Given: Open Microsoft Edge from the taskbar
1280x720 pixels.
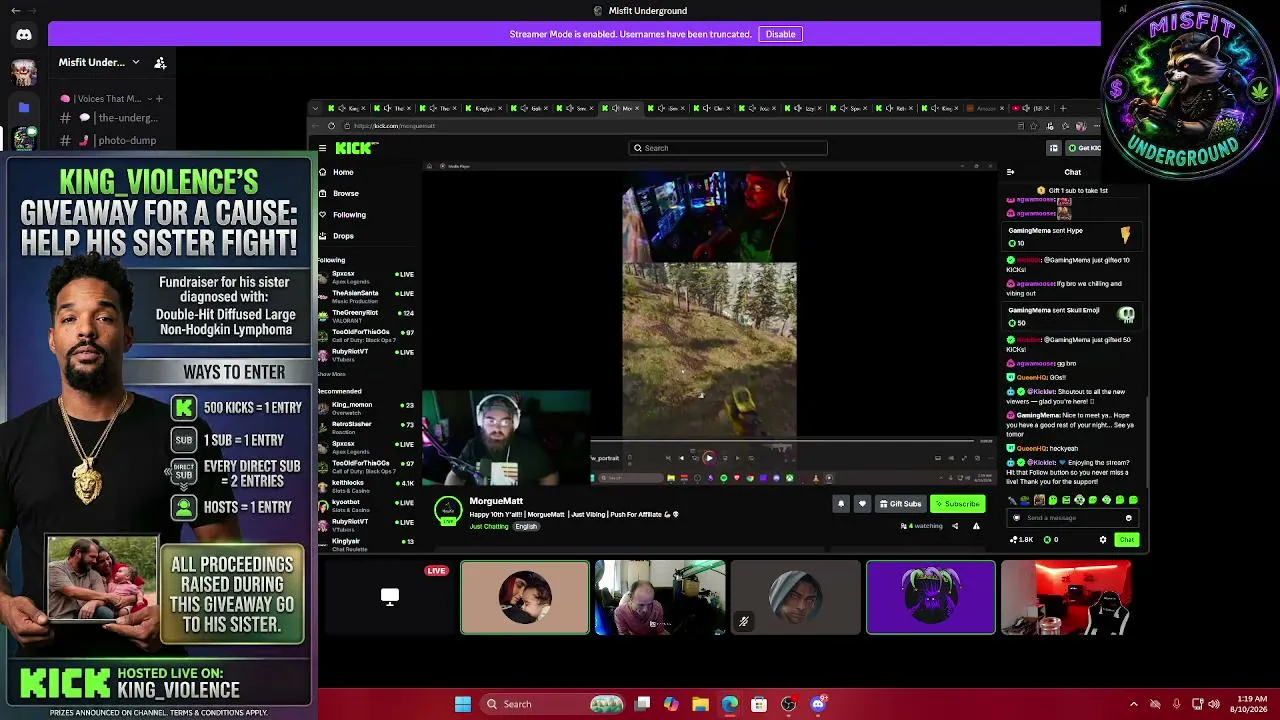Looking at the screenshot, I should point(730,704).
